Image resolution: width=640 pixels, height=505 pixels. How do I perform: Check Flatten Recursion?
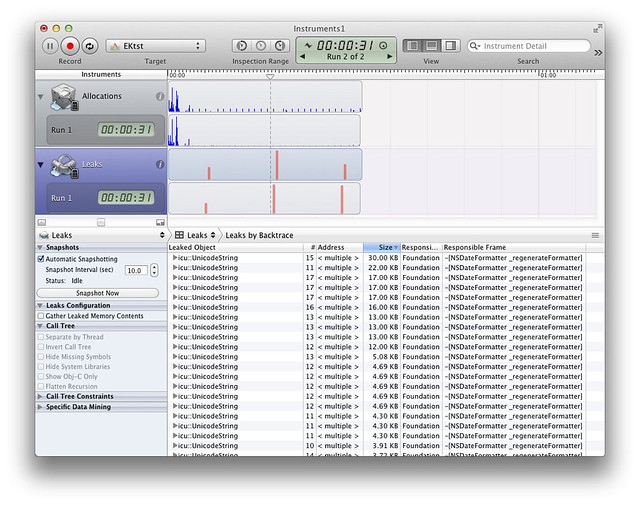coord(41,386)
